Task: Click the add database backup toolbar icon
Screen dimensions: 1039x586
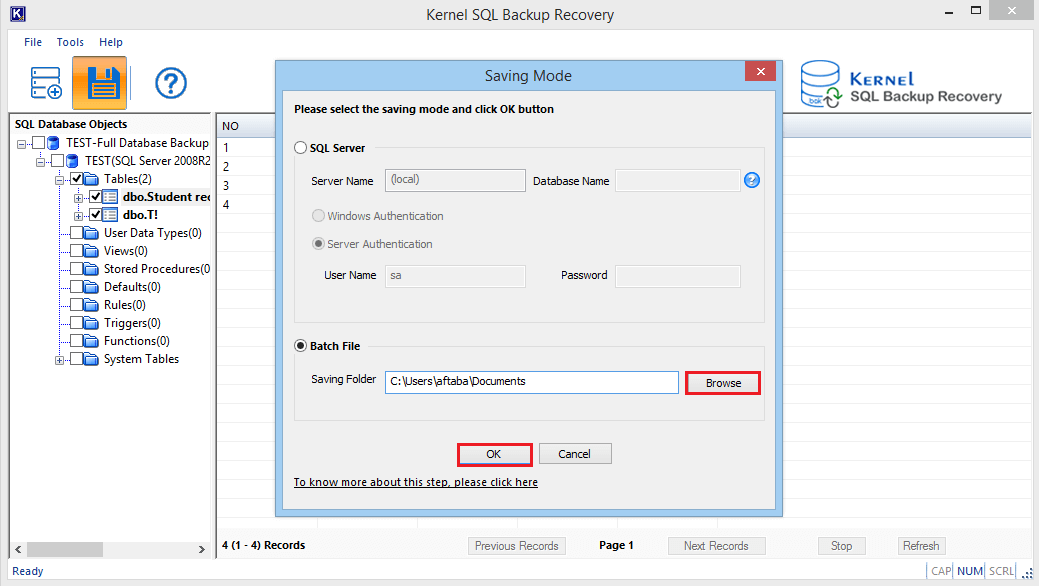Action: (46, 83)
